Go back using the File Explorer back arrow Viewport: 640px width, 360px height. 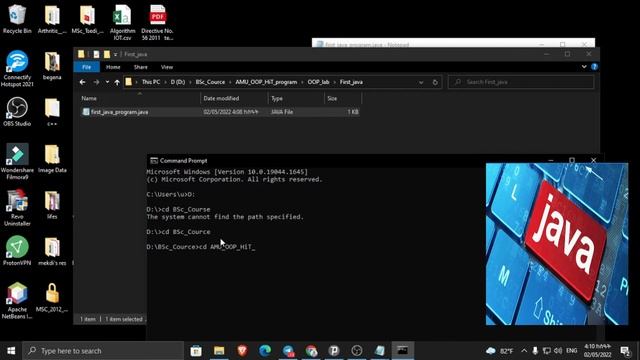click(83, 82)
